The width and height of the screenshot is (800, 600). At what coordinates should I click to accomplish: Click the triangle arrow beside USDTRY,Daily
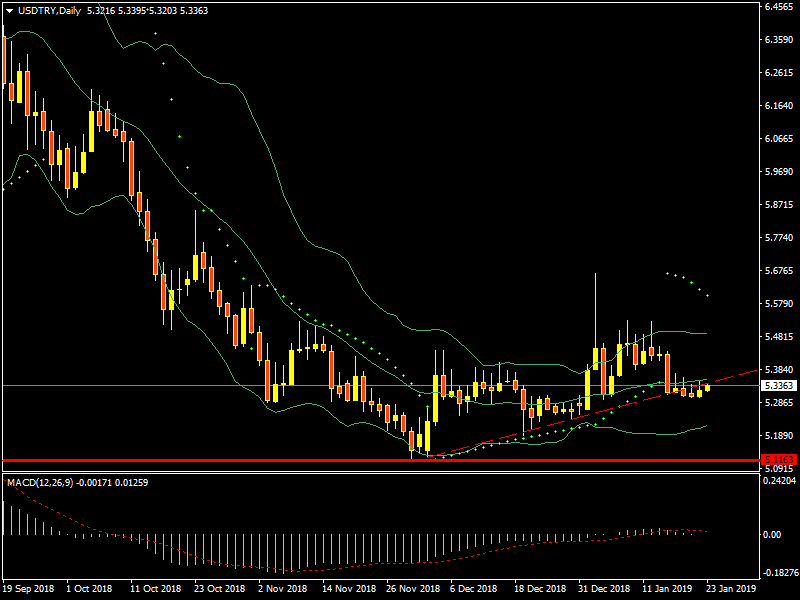pyautogui.click(x=10, y=11)
